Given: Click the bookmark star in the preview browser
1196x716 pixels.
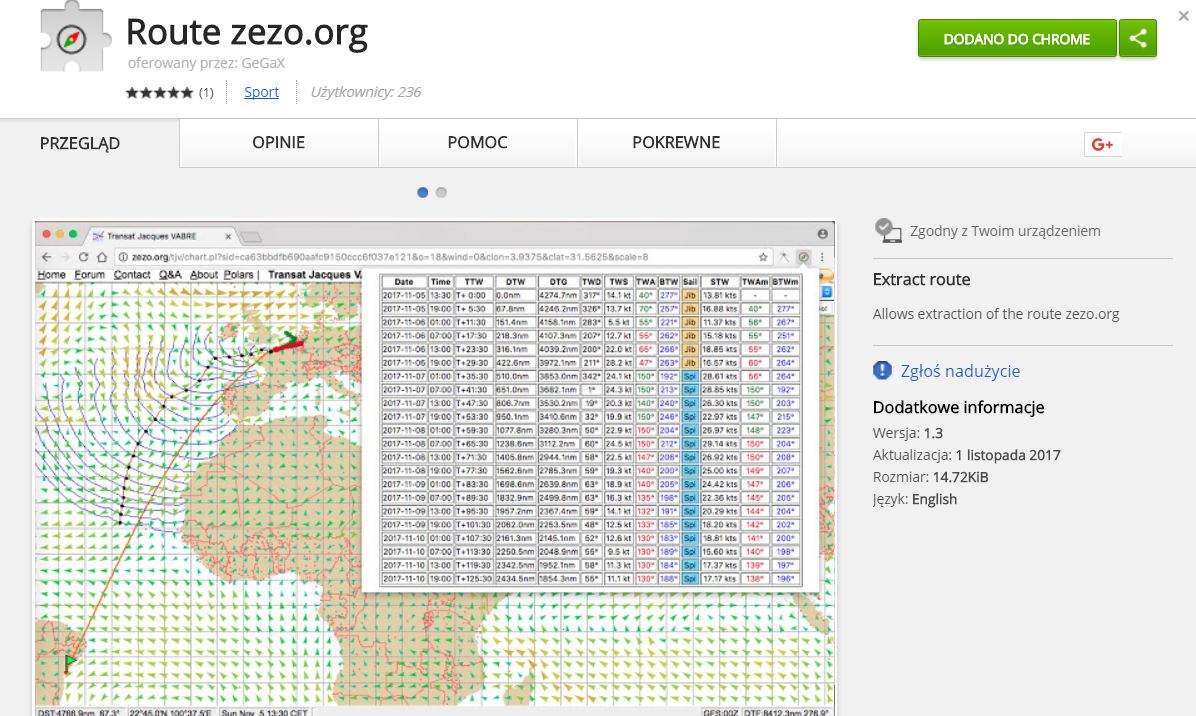Looking at the screenshot, I should pos(763,257).
